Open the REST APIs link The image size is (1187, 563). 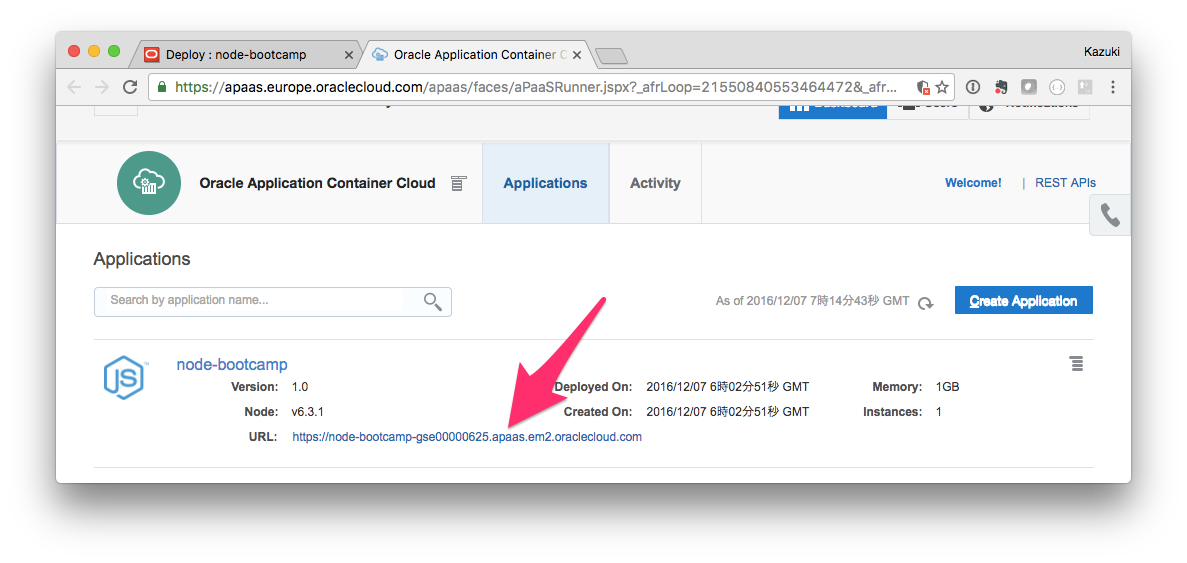1065,183
